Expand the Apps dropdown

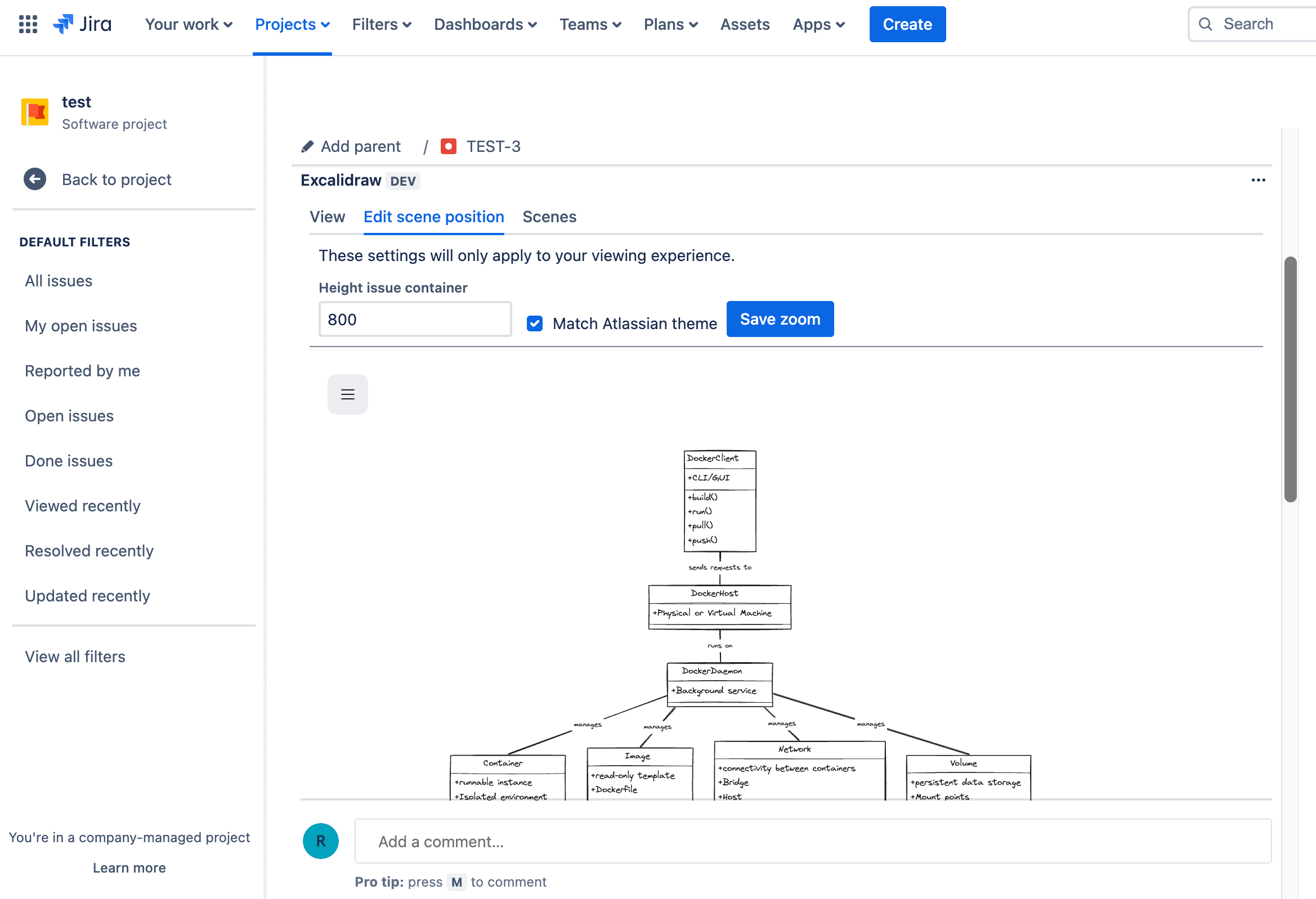[818, 24]
